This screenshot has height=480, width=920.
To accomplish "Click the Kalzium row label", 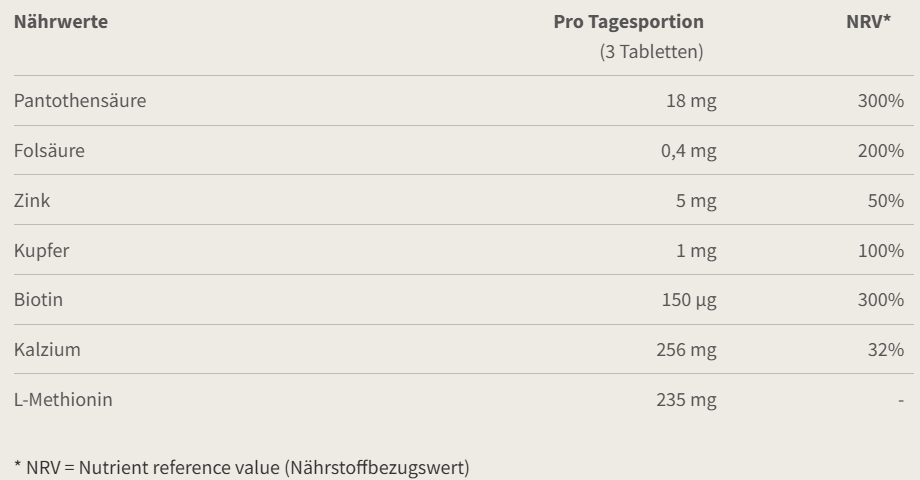I will coord(47,350).
